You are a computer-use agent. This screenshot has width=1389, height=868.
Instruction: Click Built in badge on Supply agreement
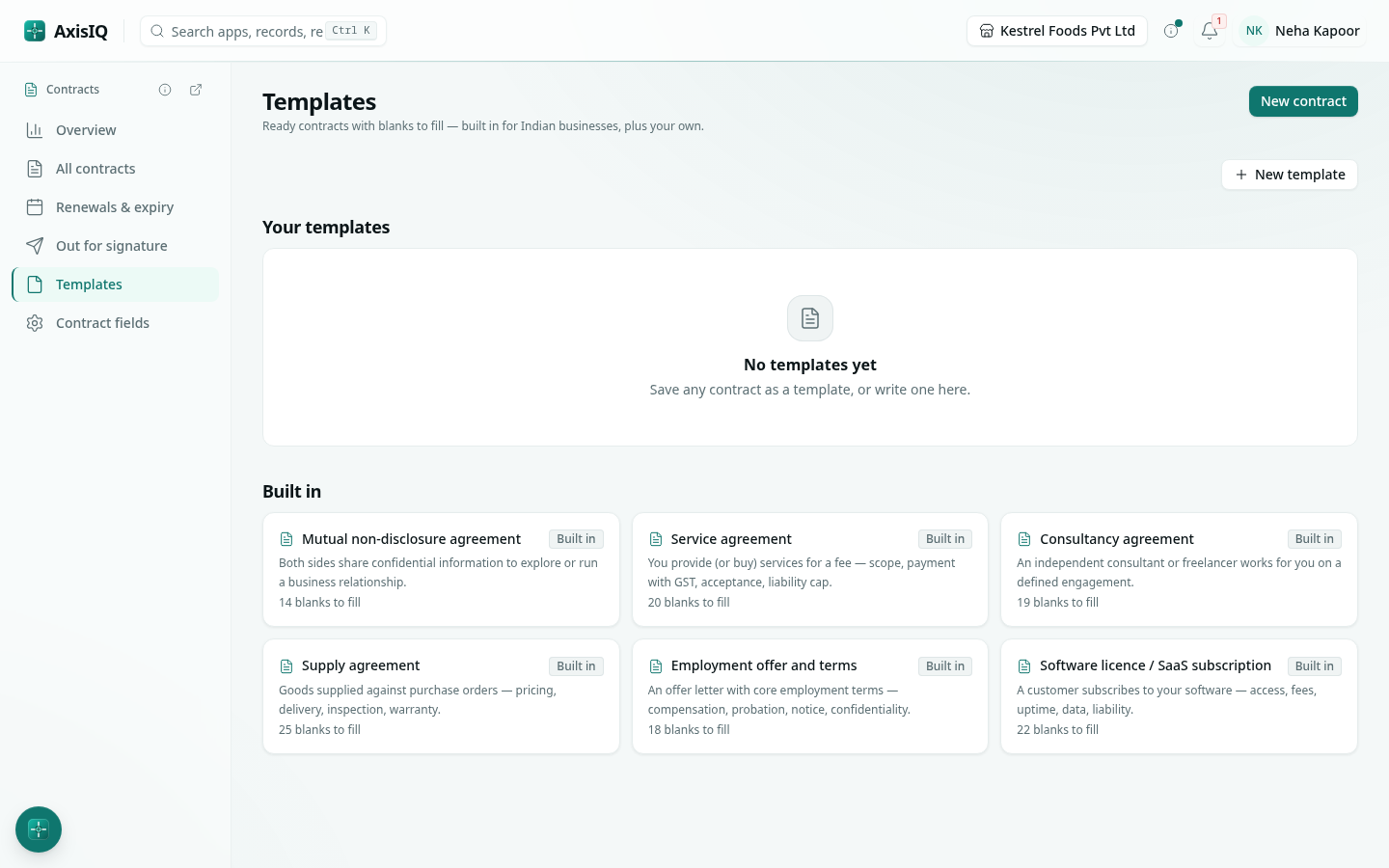pos(576,666)
